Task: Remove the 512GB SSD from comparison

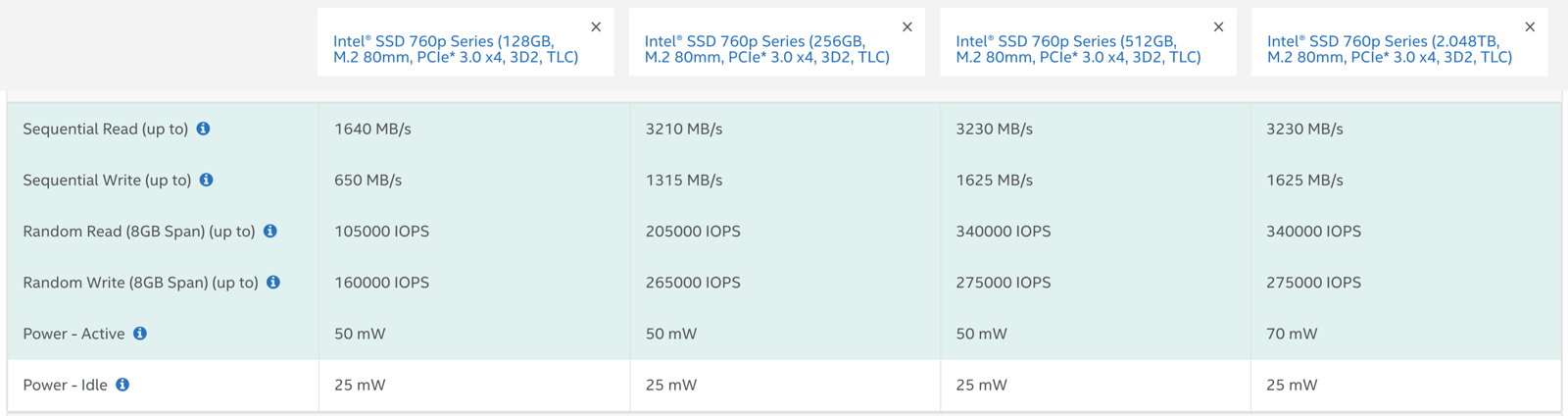Action: tap(1218, 27)
